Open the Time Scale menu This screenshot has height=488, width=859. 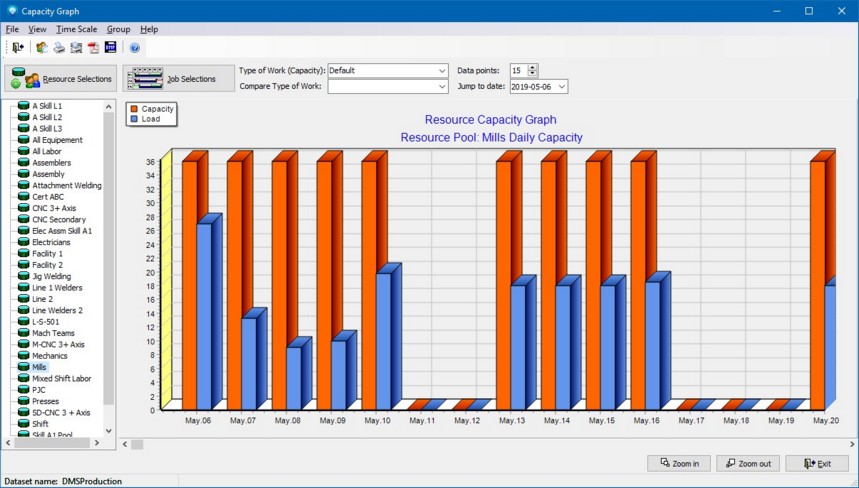click(x=76, y=29)
